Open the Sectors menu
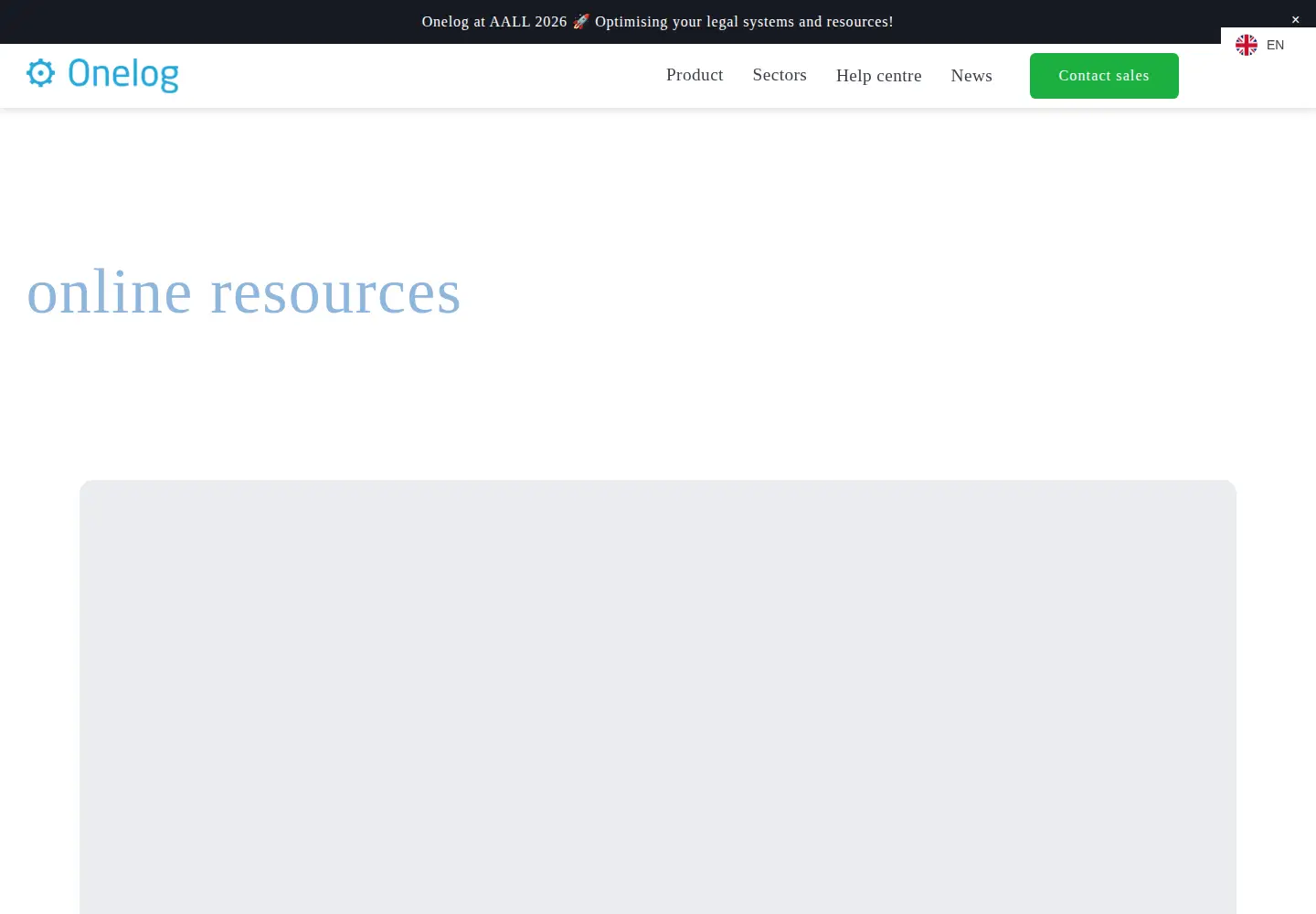This screenshot has height=914, width=1316. coord(780,75)
